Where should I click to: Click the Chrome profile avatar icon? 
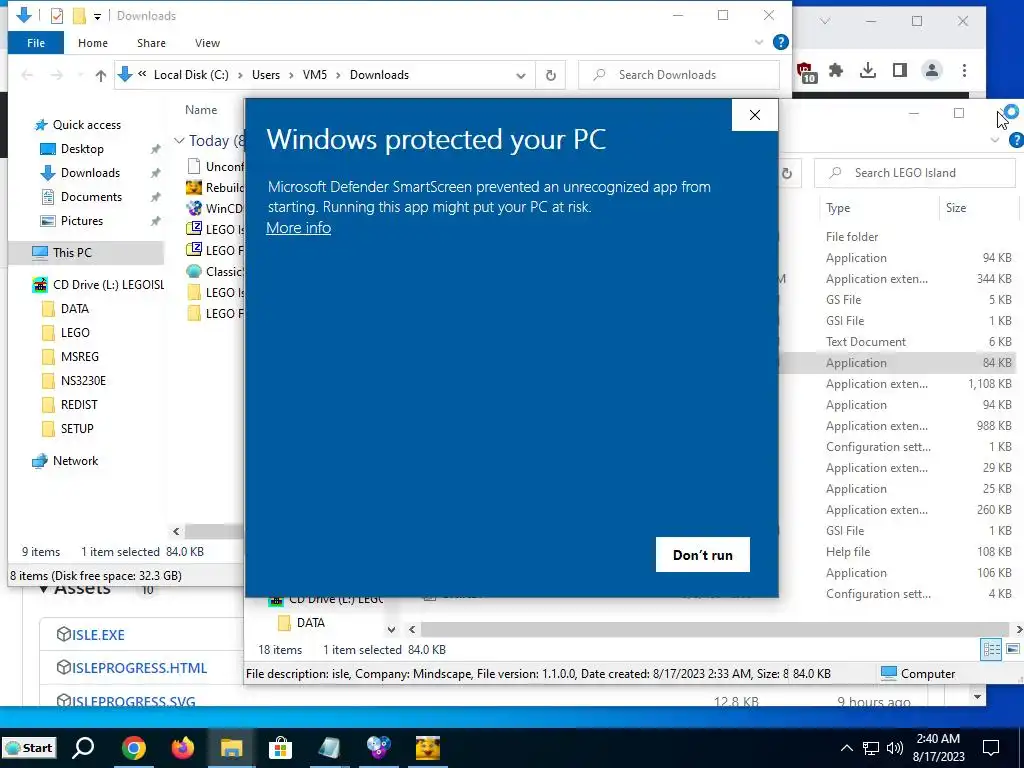click(932, 71)
